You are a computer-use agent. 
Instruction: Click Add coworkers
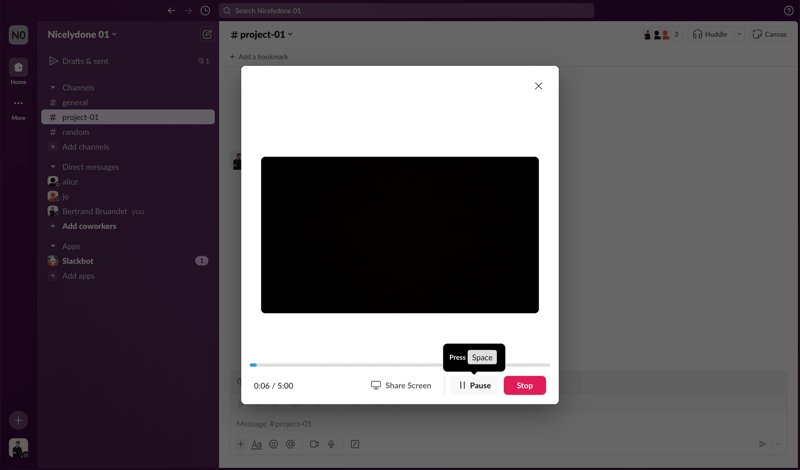(x=128, y=226)
